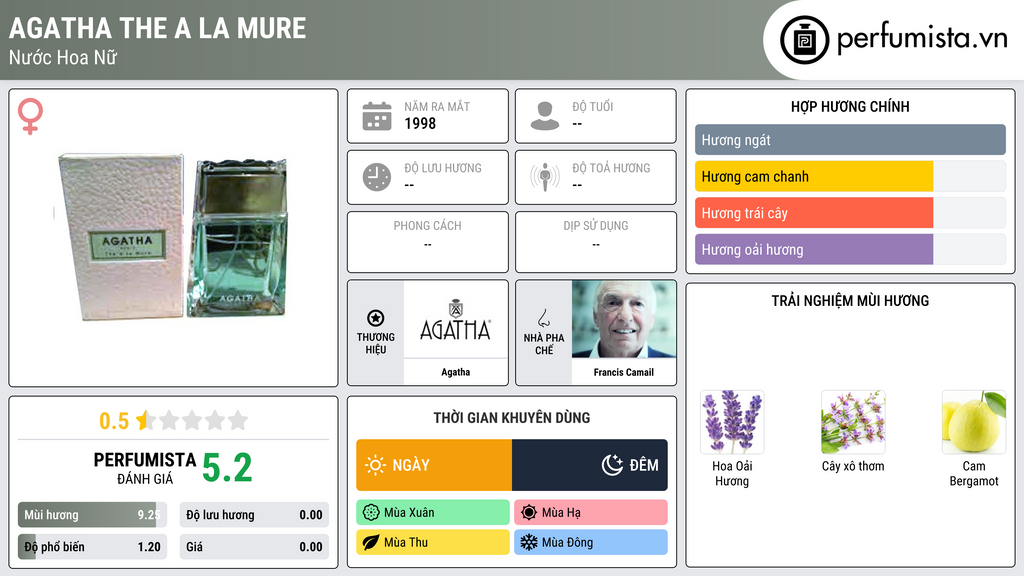This screenshot has height=576, width=1024.
Task: Select the Đêm time-of-day segment
Action: point(590,465)
